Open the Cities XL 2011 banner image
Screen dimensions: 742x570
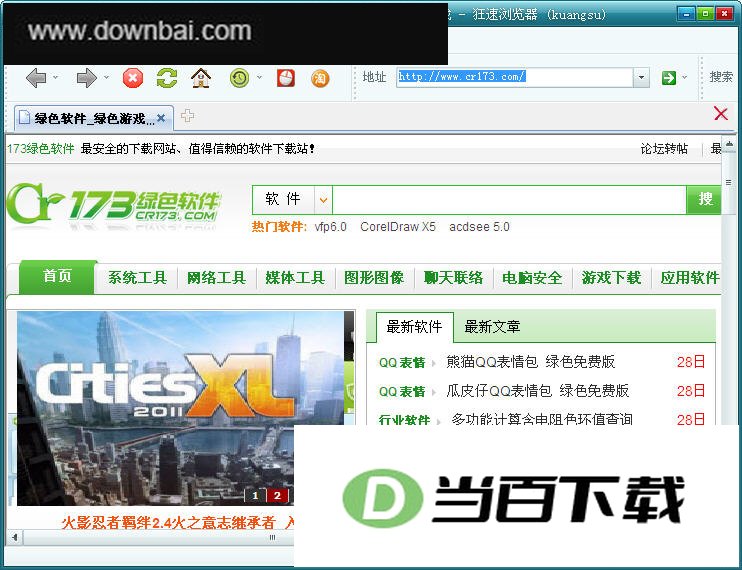[x=180, y=408]
